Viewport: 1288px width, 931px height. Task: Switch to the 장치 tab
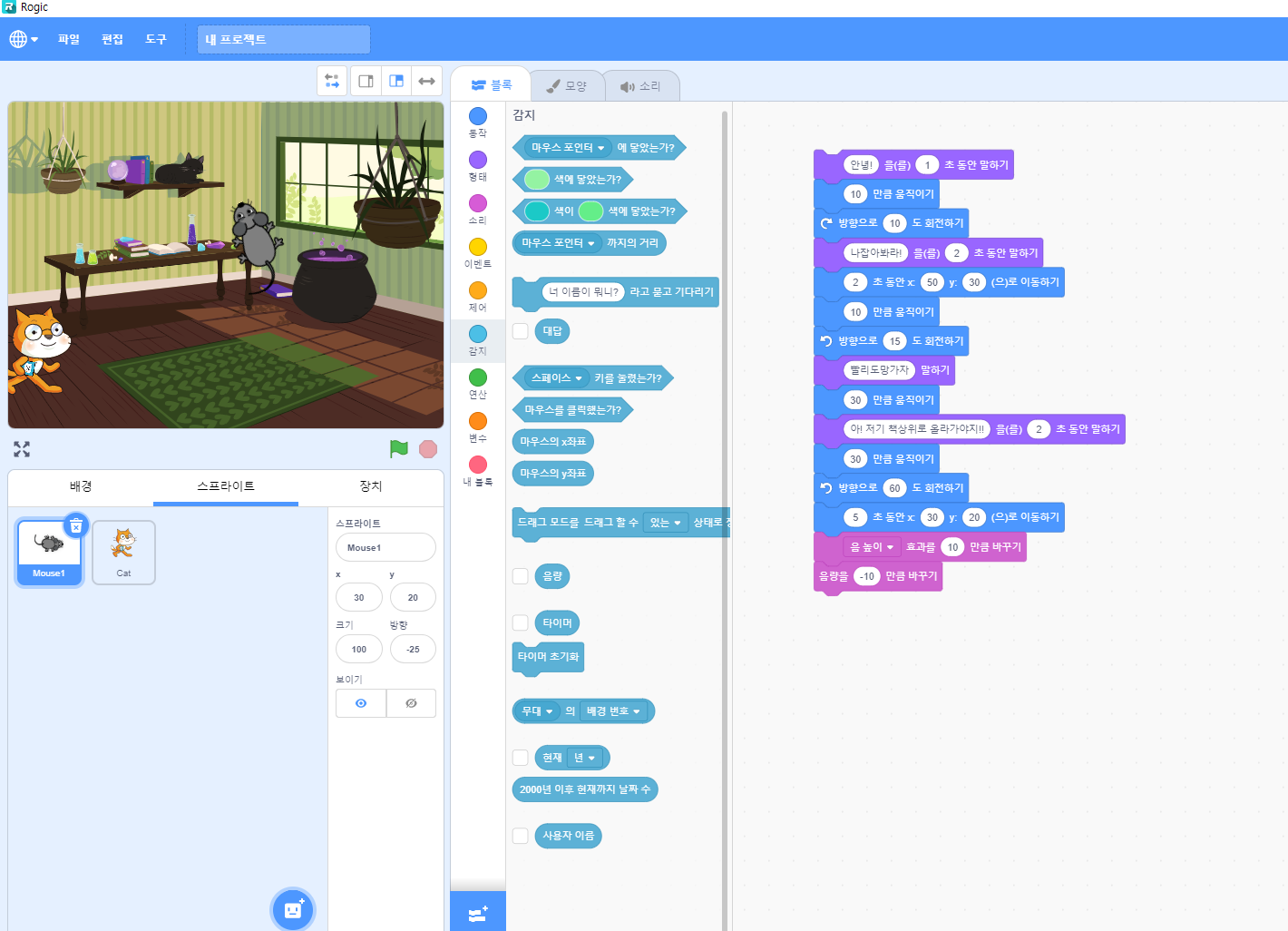click(x=371, y=486)
